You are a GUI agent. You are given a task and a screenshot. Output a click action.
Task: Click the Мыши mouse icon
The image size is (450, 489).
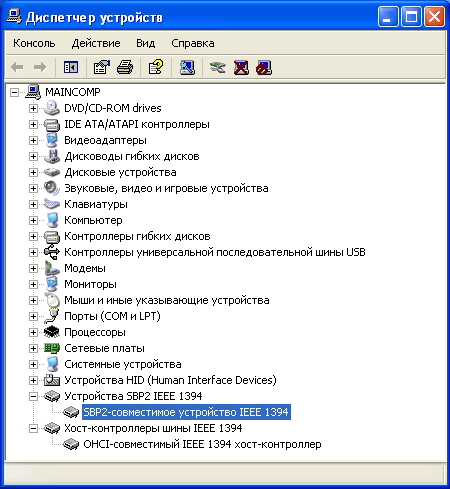point(52,300)
